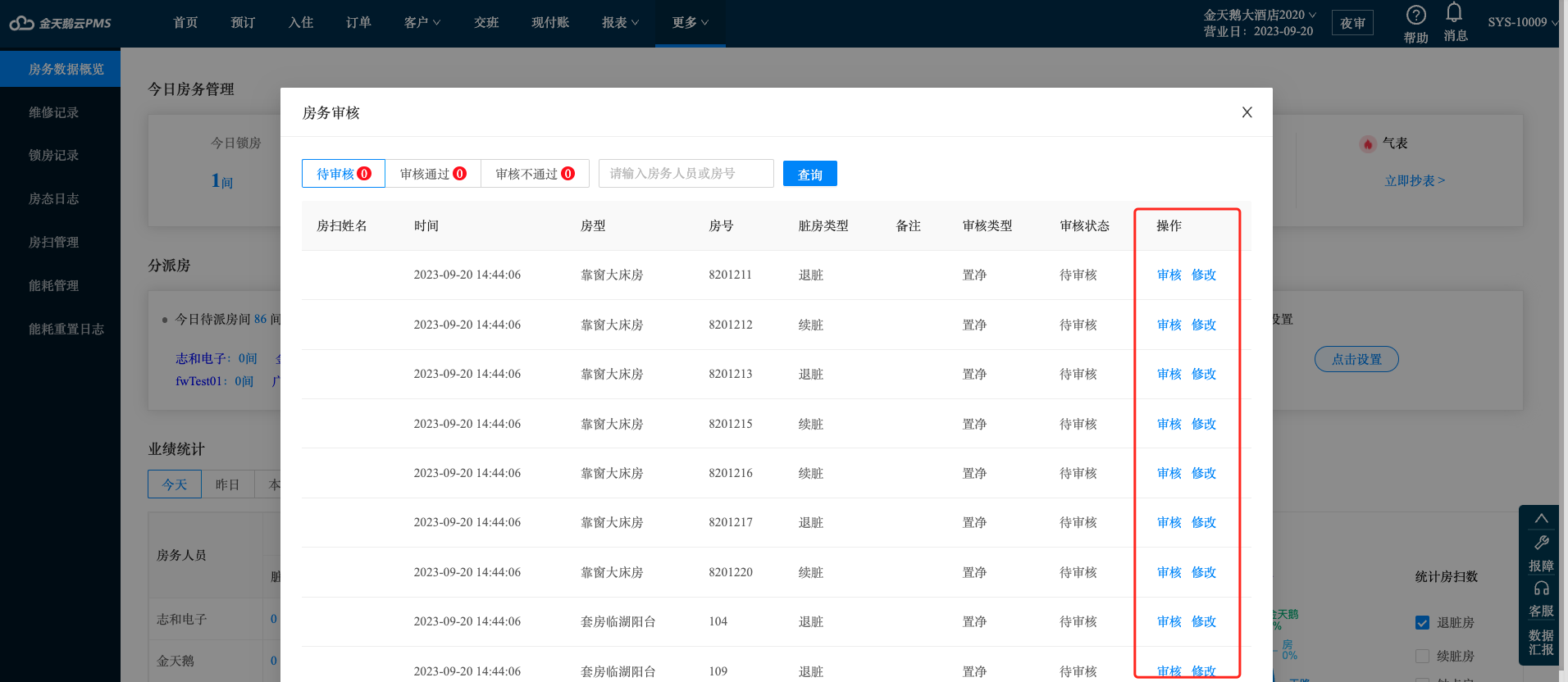Click the 时间 column header
This screenshot has width=1568, height=682.
pos(426,226)
